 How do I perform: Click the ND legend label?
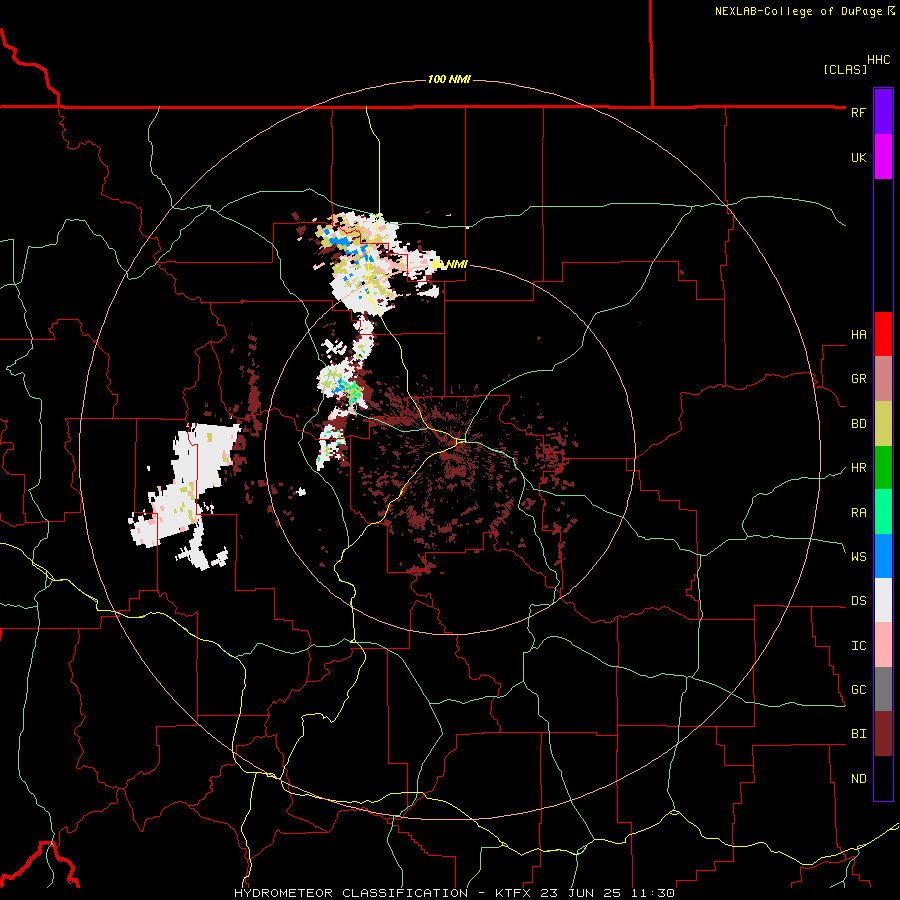[858, 779]
